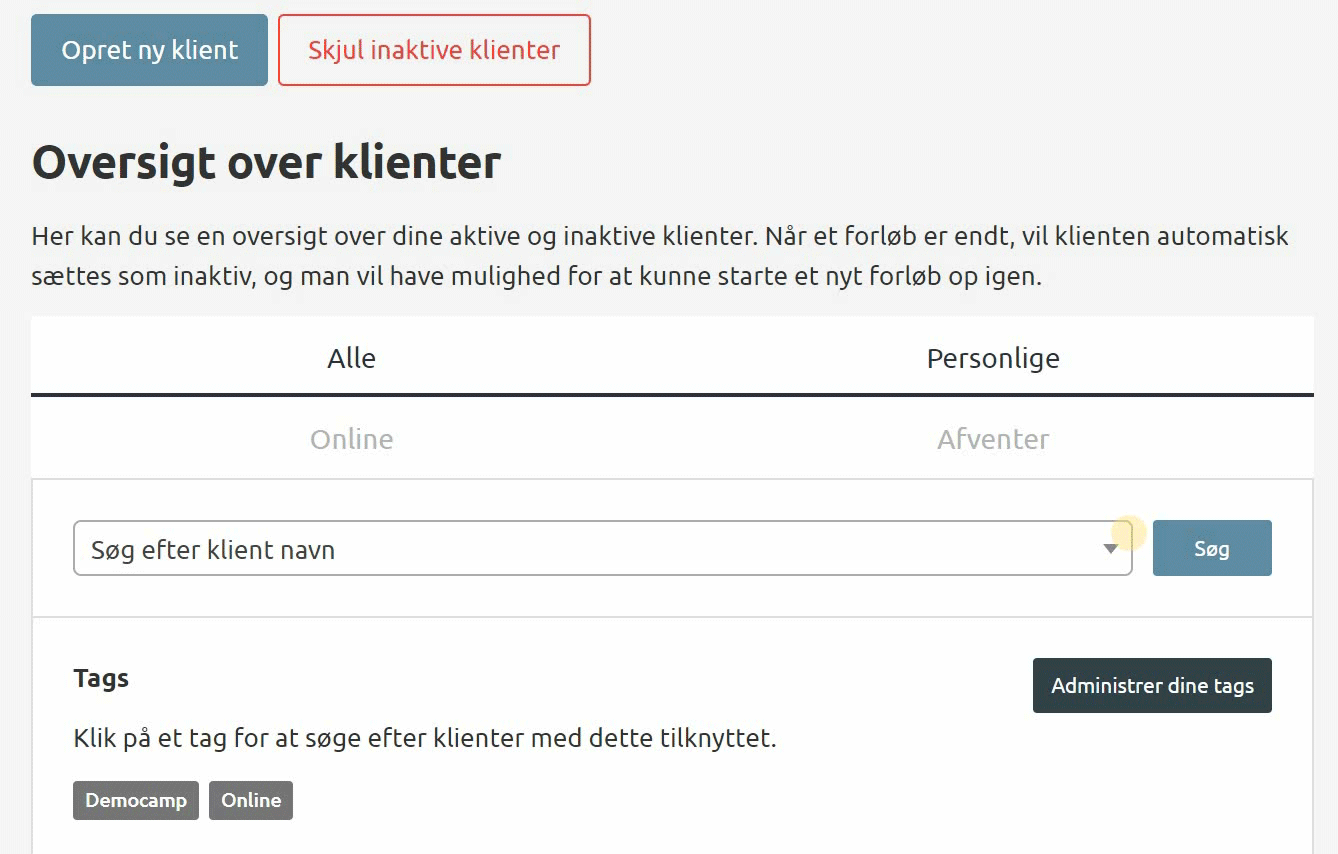Click the dark underline beneath Alle tab

tap(351, 394)
